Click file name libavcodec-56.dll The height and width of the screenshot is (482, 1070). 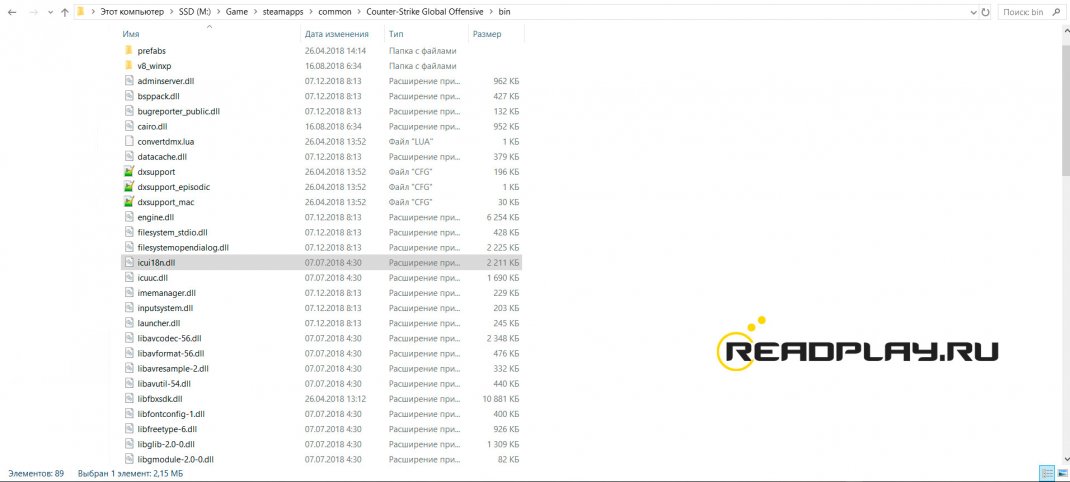click(169, 338)
